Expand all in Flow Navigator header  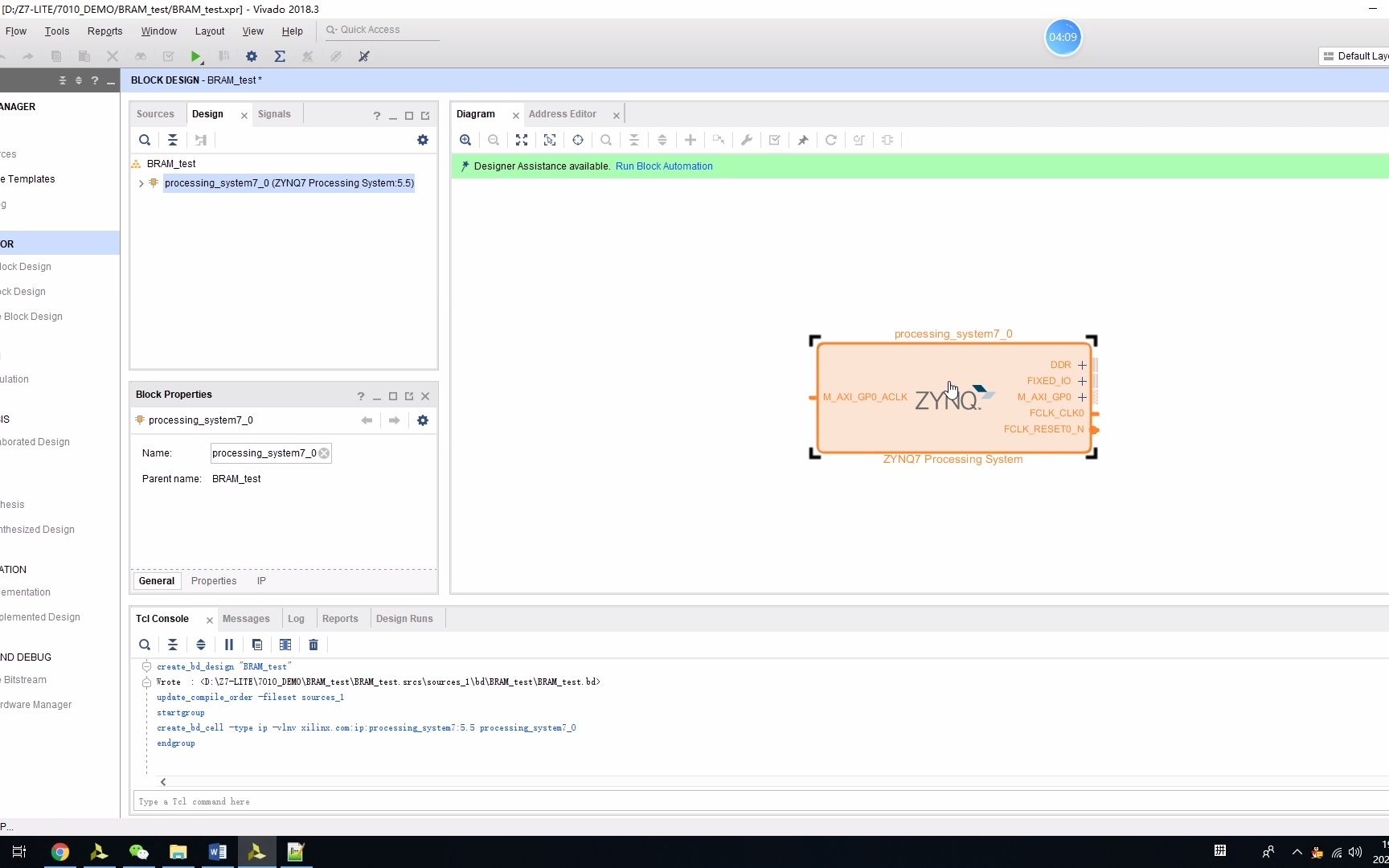click(79, 80)
